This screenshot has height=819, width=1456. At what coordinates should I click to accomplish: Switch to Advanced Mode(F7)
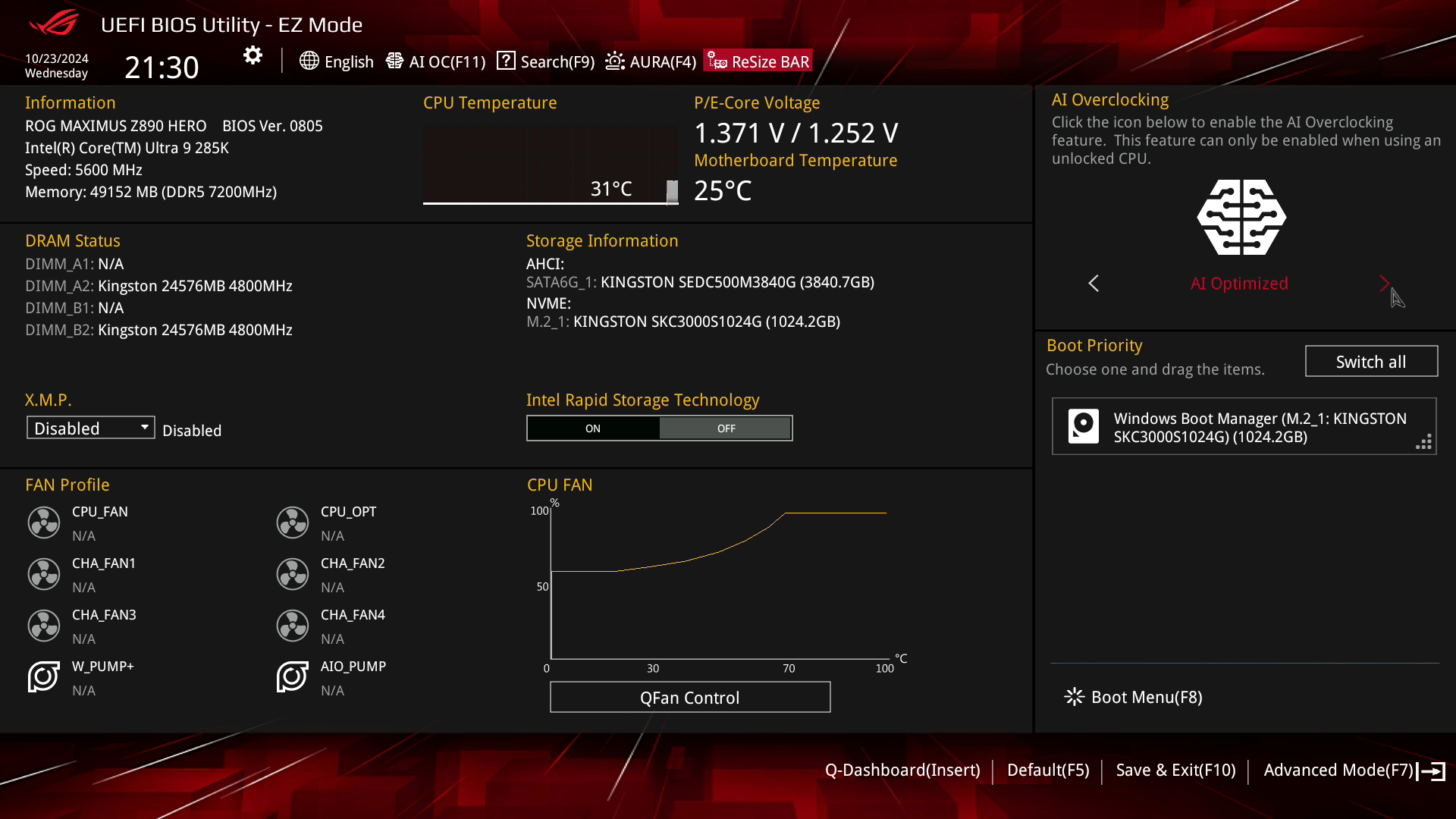1338,770
